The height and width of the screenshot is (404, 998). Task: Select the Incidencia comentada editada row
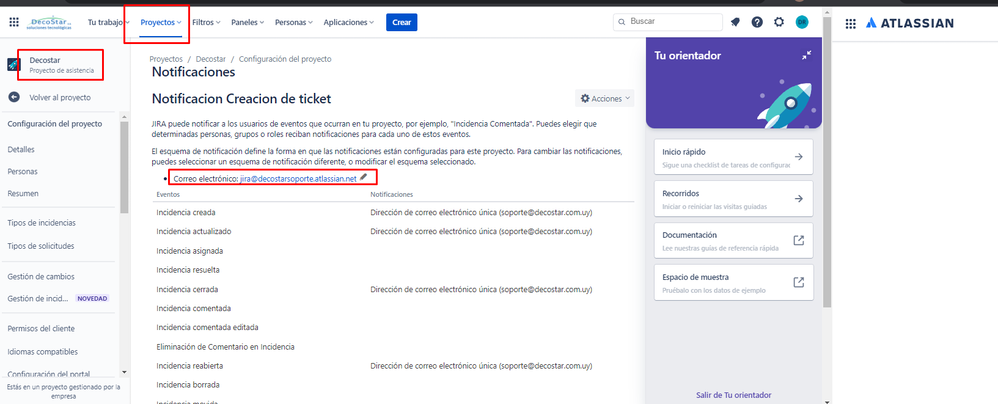(x=393, y=327)
